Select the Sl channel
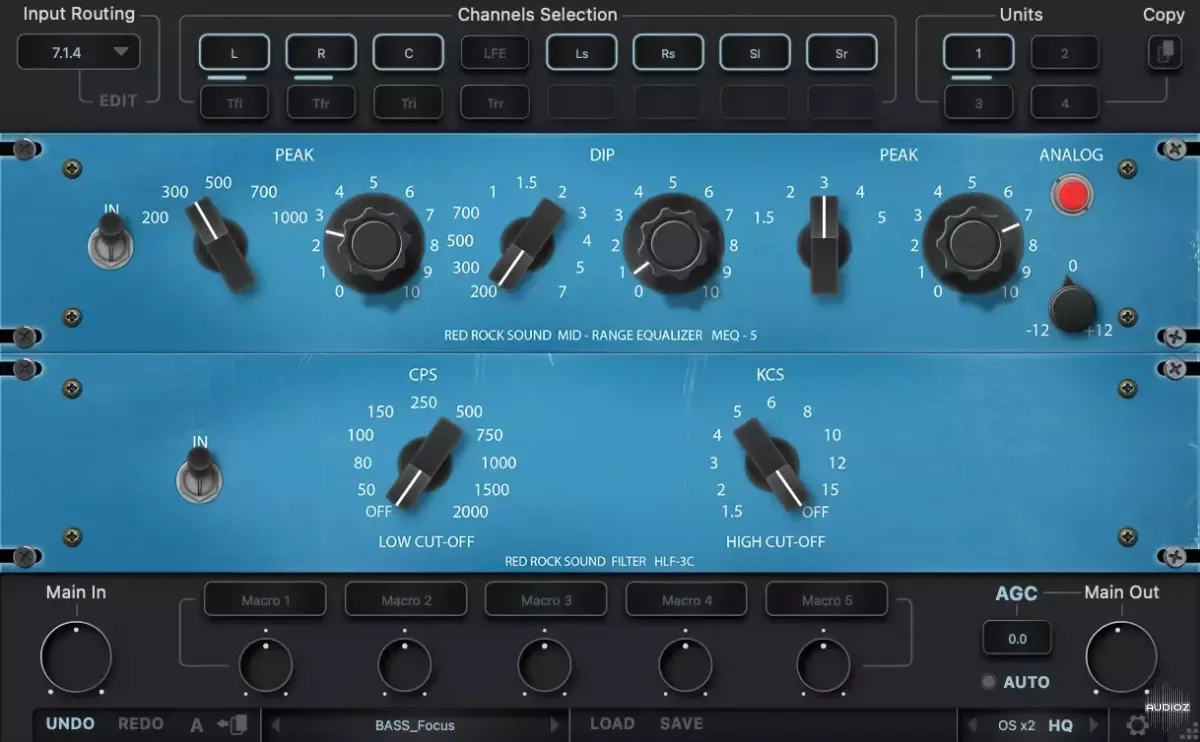1200x742 pixels. [x=755, y=53]
